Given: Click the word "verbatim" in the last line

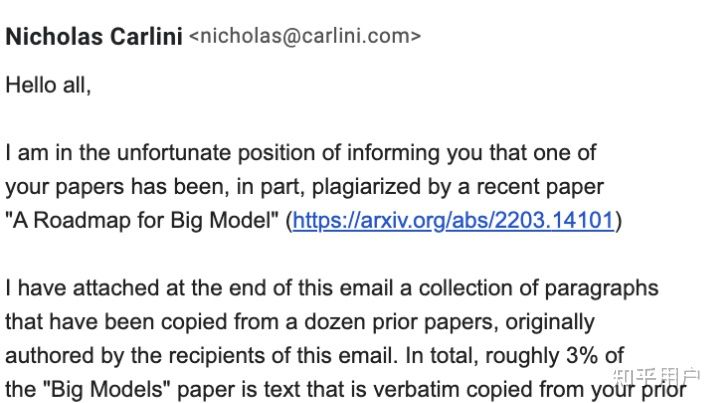Looking at the screenshot, I should tap(416, 390).
